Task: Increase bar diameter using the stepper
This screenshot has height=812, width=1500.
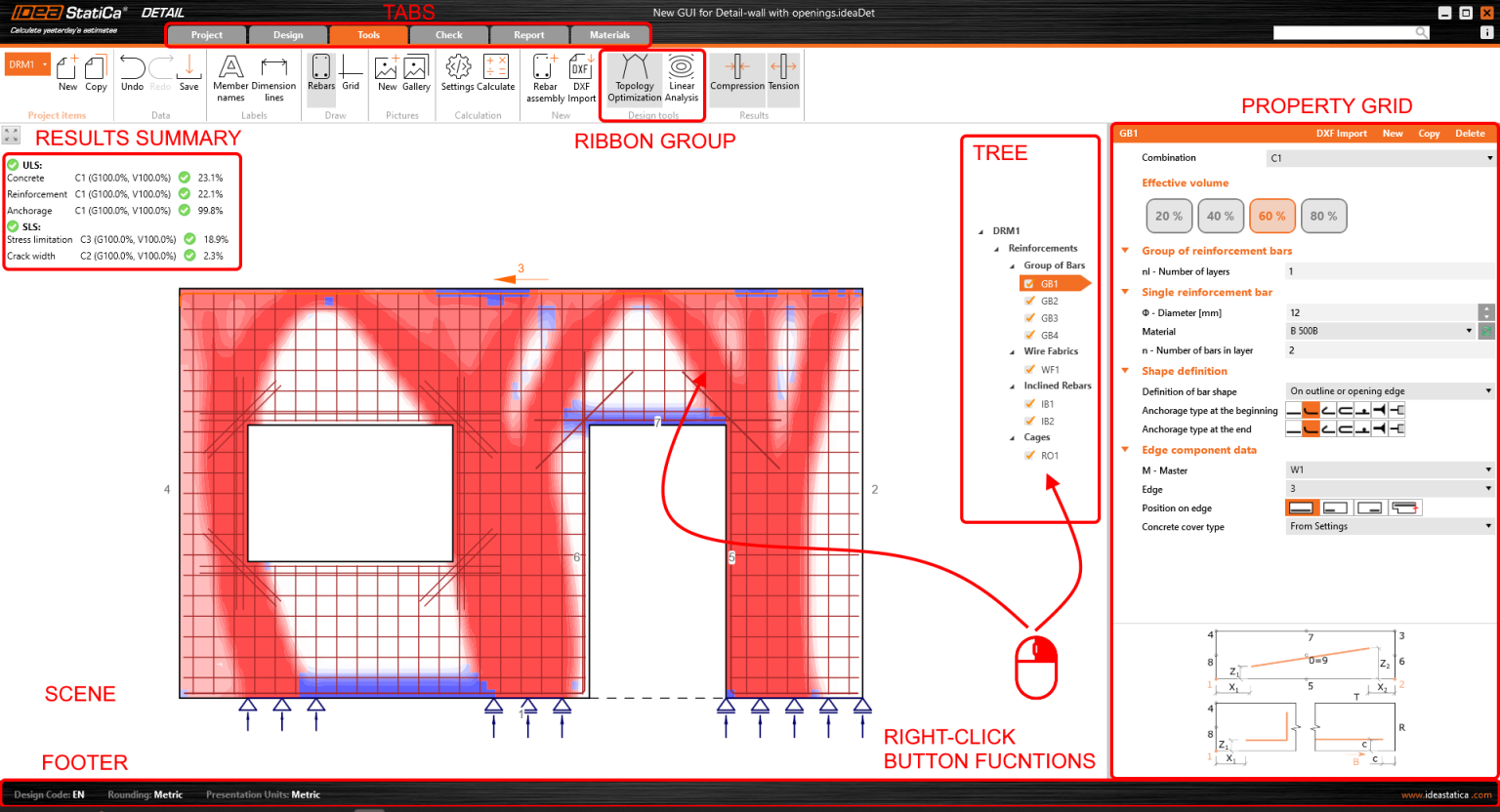Action: tap(1486, 307)
